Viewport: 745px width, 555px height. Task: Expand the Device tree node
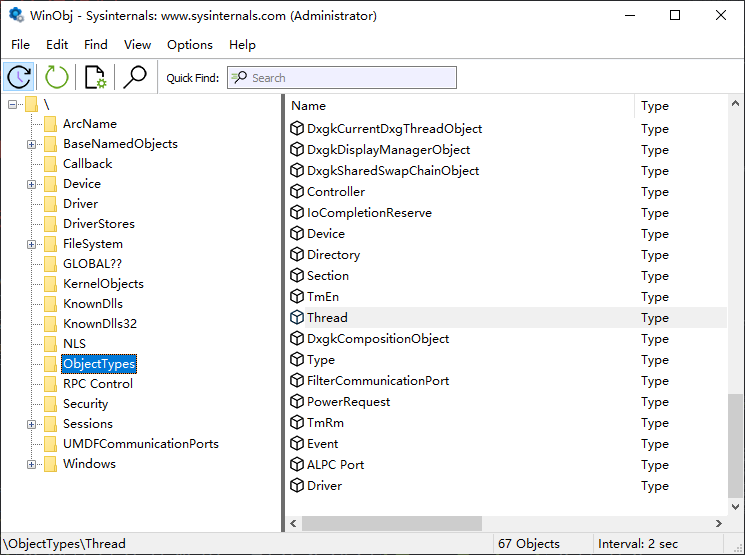click(x=31, y=184)
